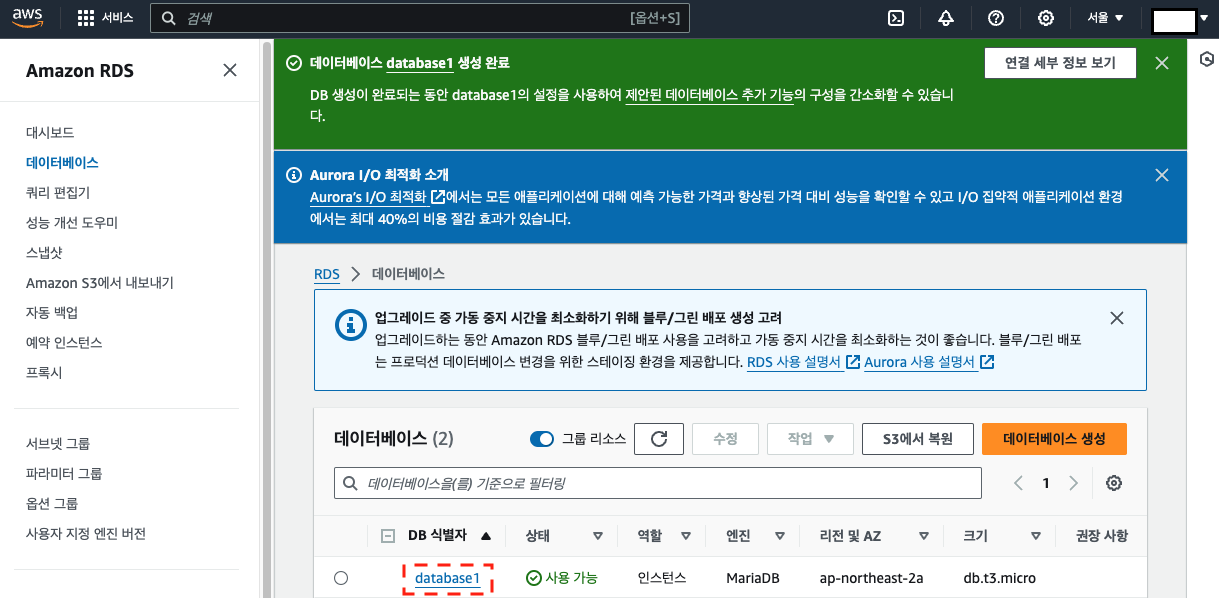Open the limited database add-ons link
Image resolution: width=1219 pixels, height=598 pixels.
coord(709,95)
